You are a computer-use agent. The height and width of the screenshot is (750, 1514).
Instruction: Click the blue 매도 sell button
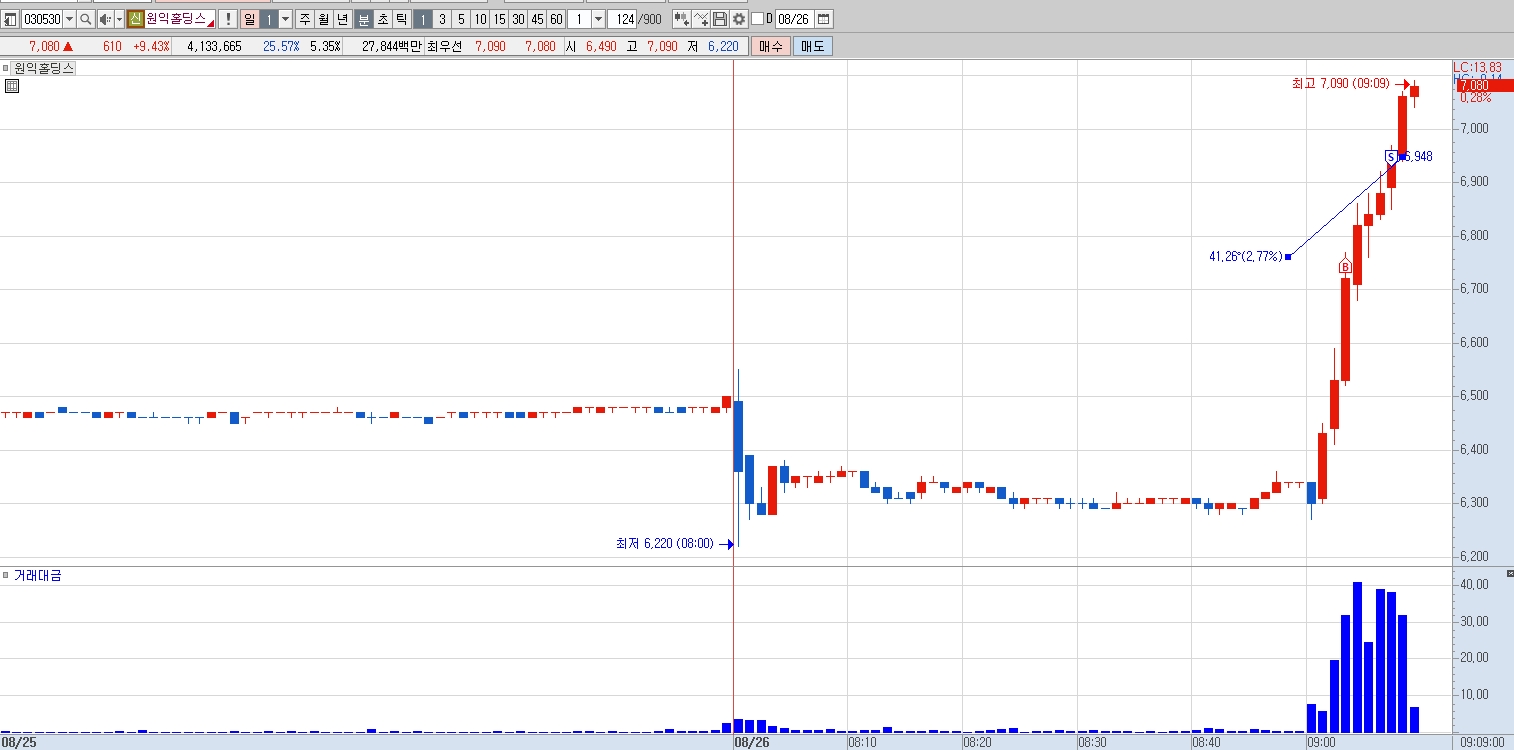(x=811, y=46)
